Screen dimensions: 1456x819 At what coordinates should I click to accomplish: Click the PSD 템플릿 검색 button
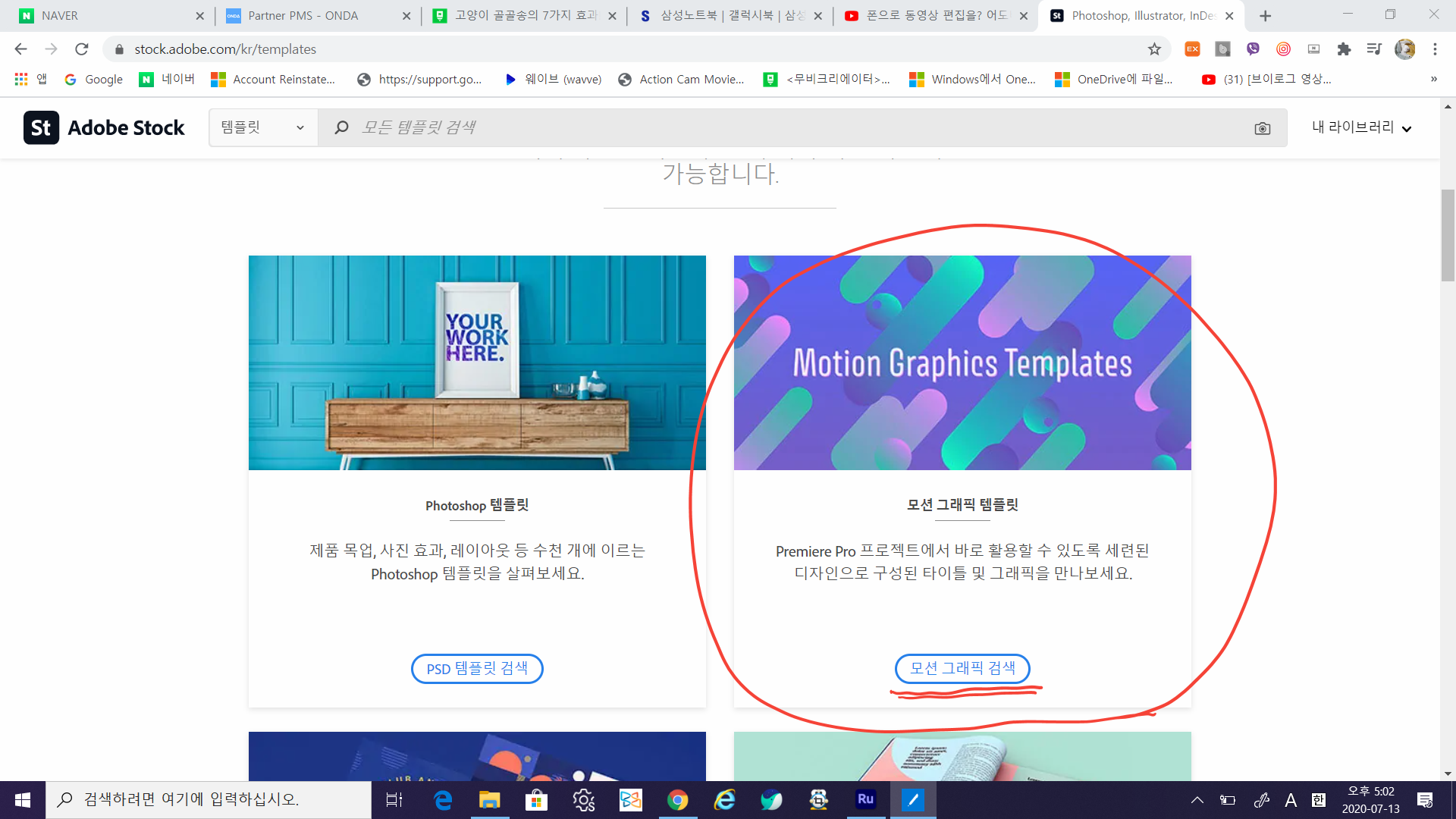pyautogui.click(x=477, y=668)
